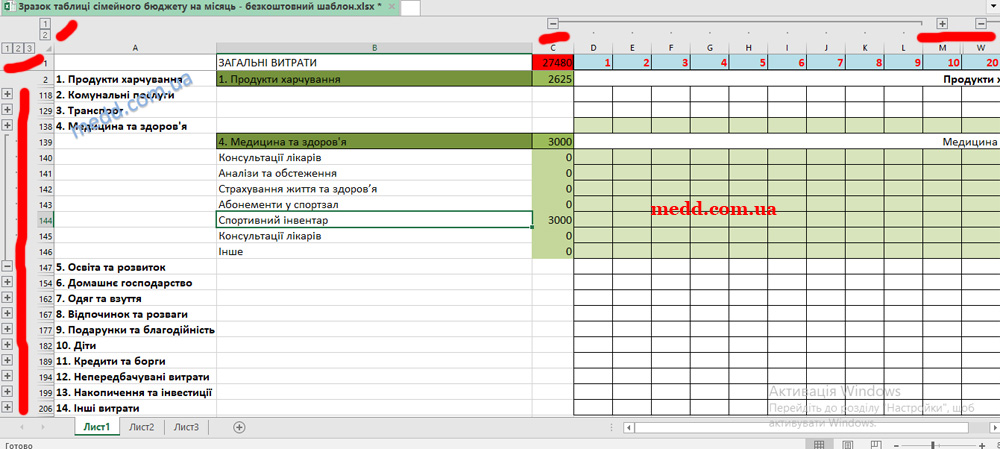Expand the group beside row 154

click(x=8, y=282)
